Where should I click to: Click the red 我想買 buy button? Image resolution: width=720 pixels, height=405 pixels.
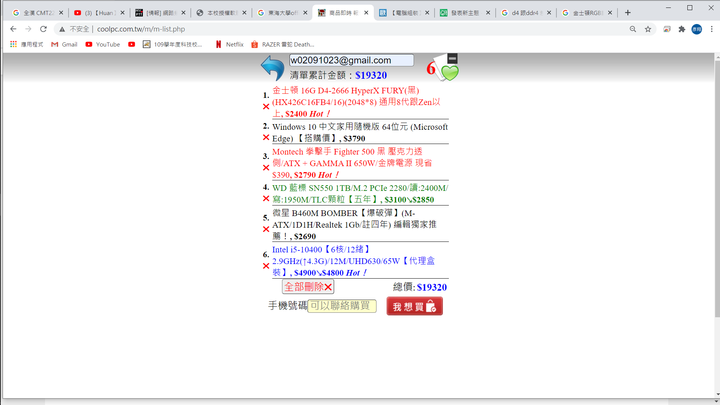click(415, 306)
